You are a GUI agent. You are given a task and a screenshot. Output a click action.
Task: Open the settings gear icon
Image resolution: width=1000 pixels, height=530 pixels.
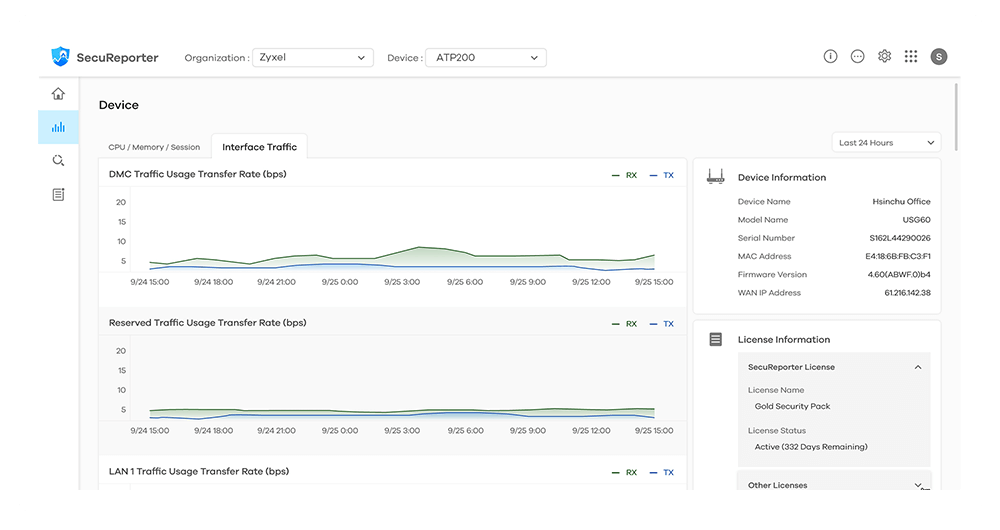[884, 57]
